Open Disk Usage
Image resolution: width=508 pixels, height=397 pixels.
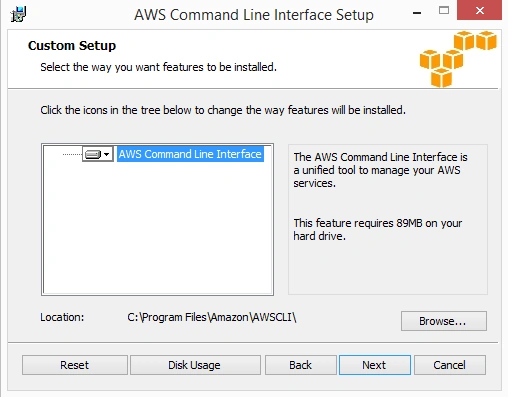[x=195, y=365]
